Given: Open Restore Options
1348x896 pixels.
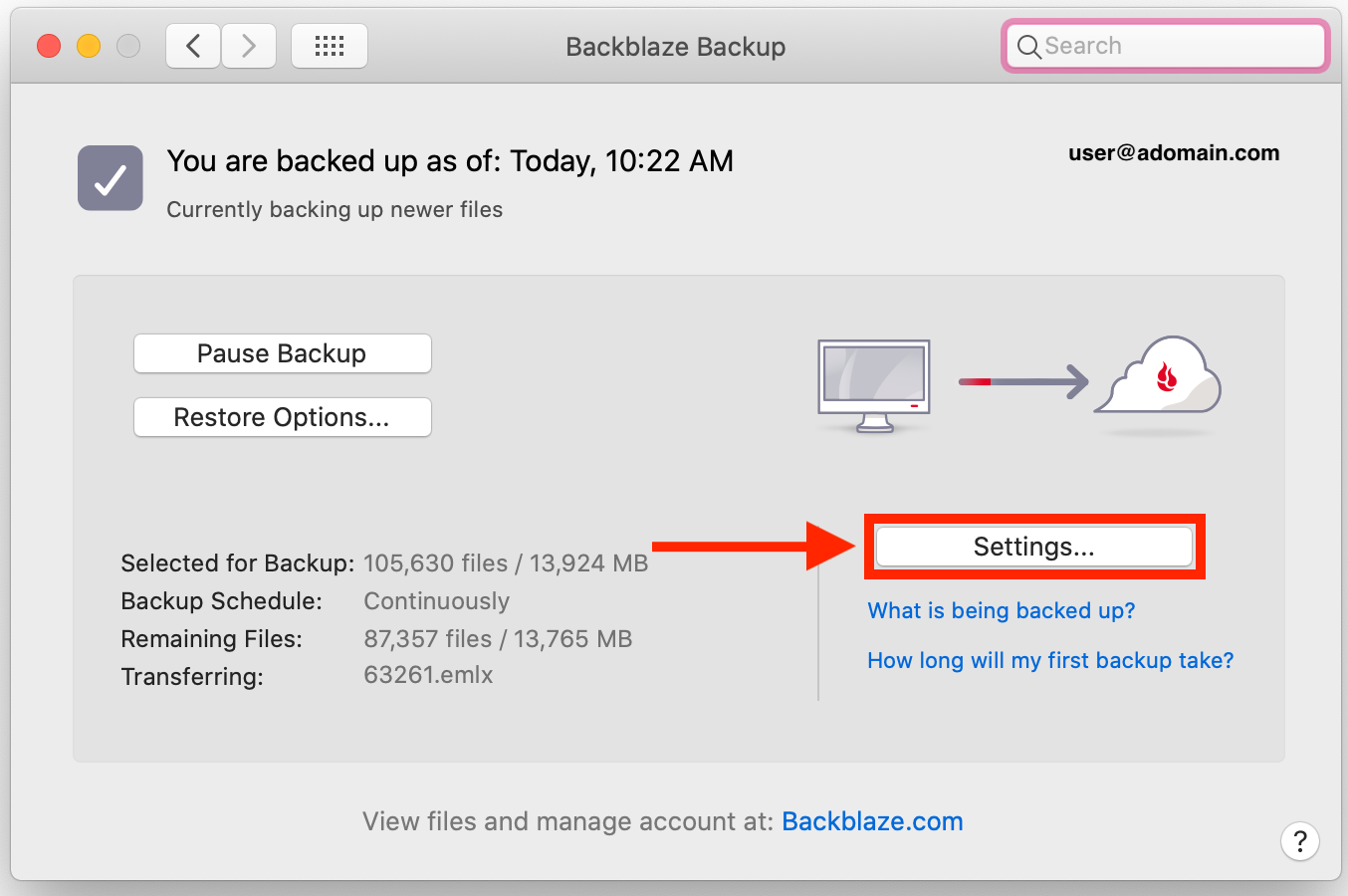Looking at the screenshot, I should pos(283,417).
